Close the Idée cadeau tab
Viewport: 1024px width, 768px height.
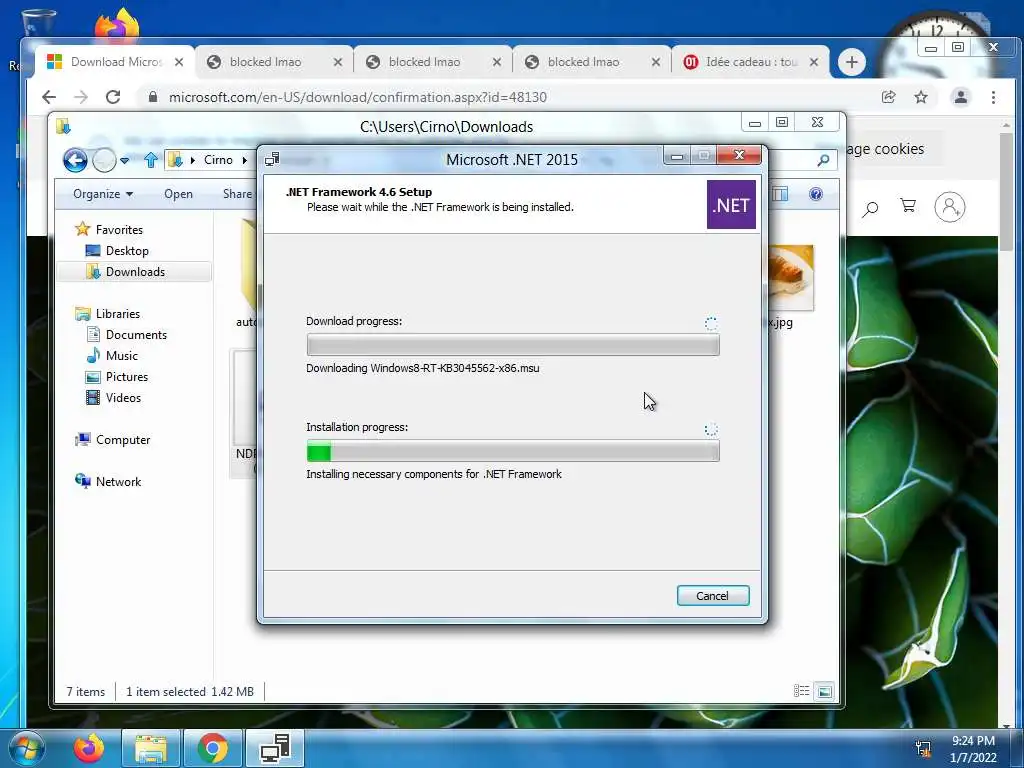tap(814, 62)
